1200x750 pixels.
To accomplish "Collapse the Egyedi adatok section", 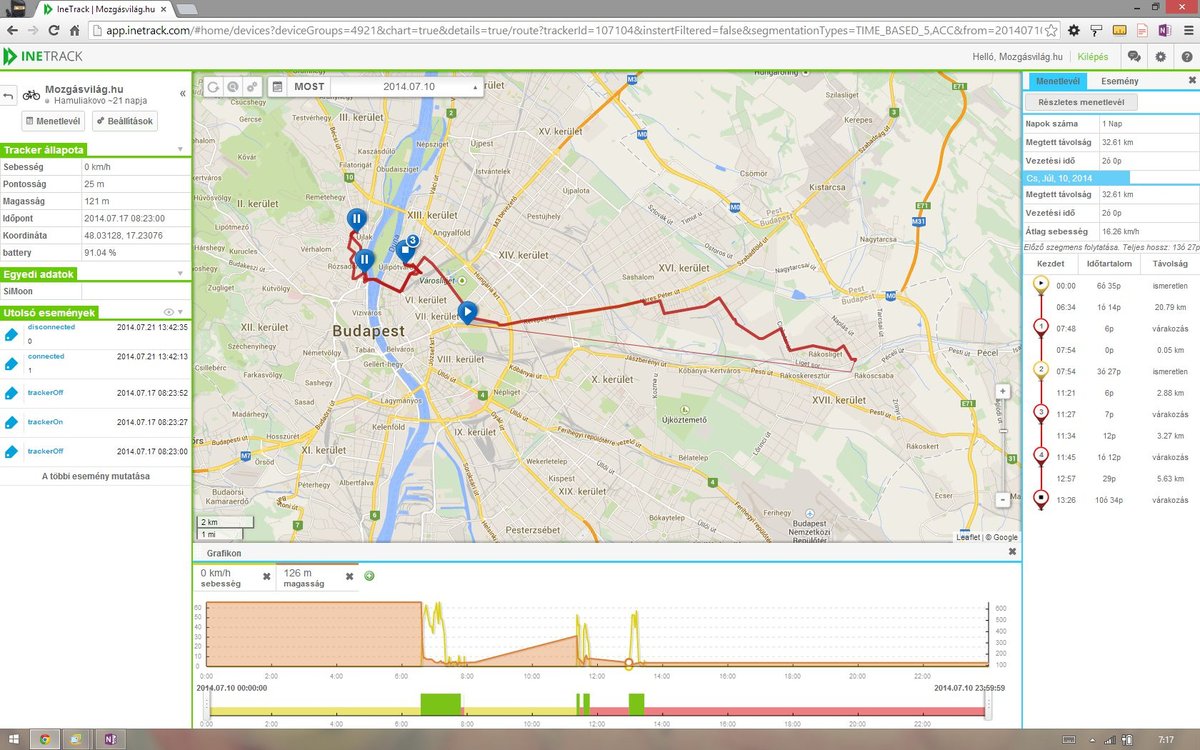I will click(x=180, y=273).
